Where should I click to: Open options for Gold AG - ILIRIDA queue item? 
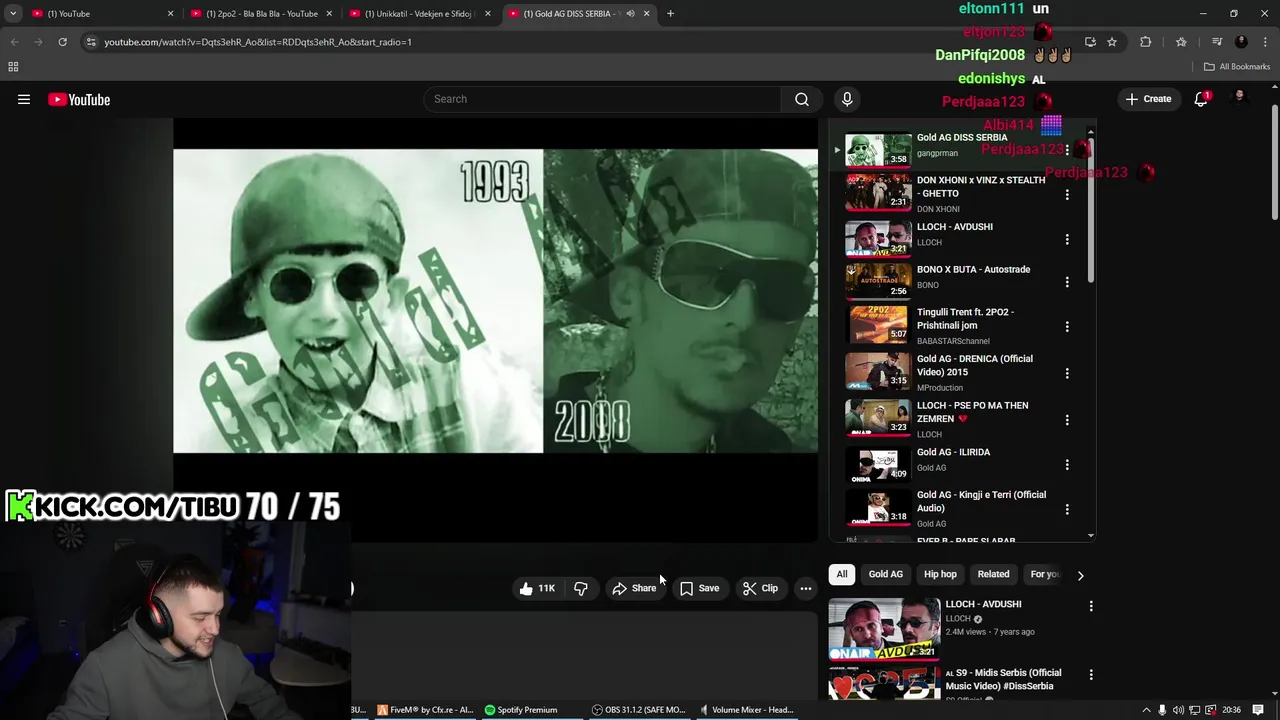click(1067, 465)
